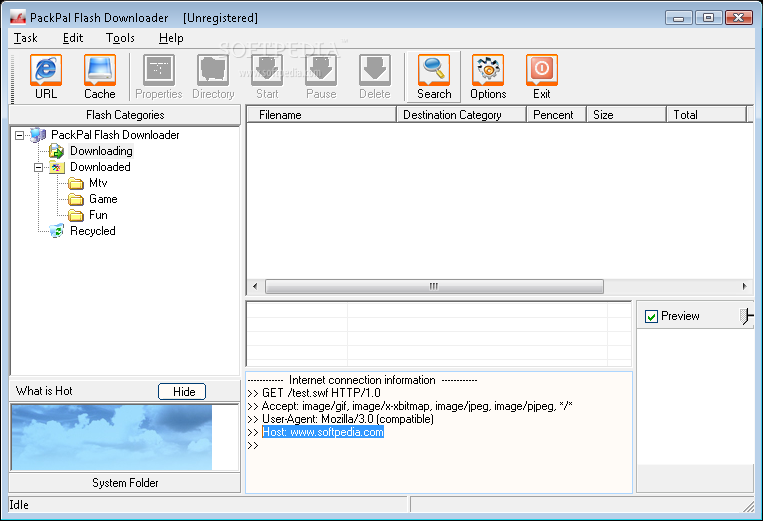This screenshot has width=763, height=521.
Task: Open the Edit menu
Action: point(73,38)
